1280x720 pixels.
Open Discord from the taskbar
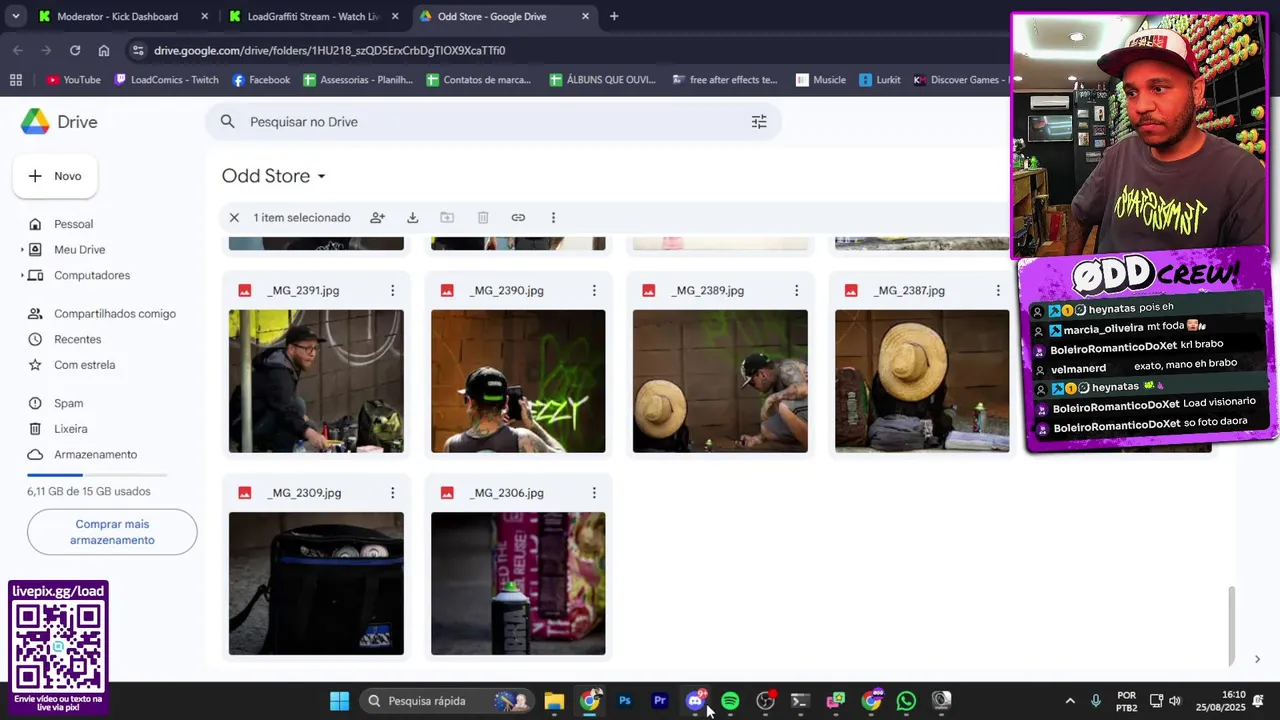[x=695, y=701]
